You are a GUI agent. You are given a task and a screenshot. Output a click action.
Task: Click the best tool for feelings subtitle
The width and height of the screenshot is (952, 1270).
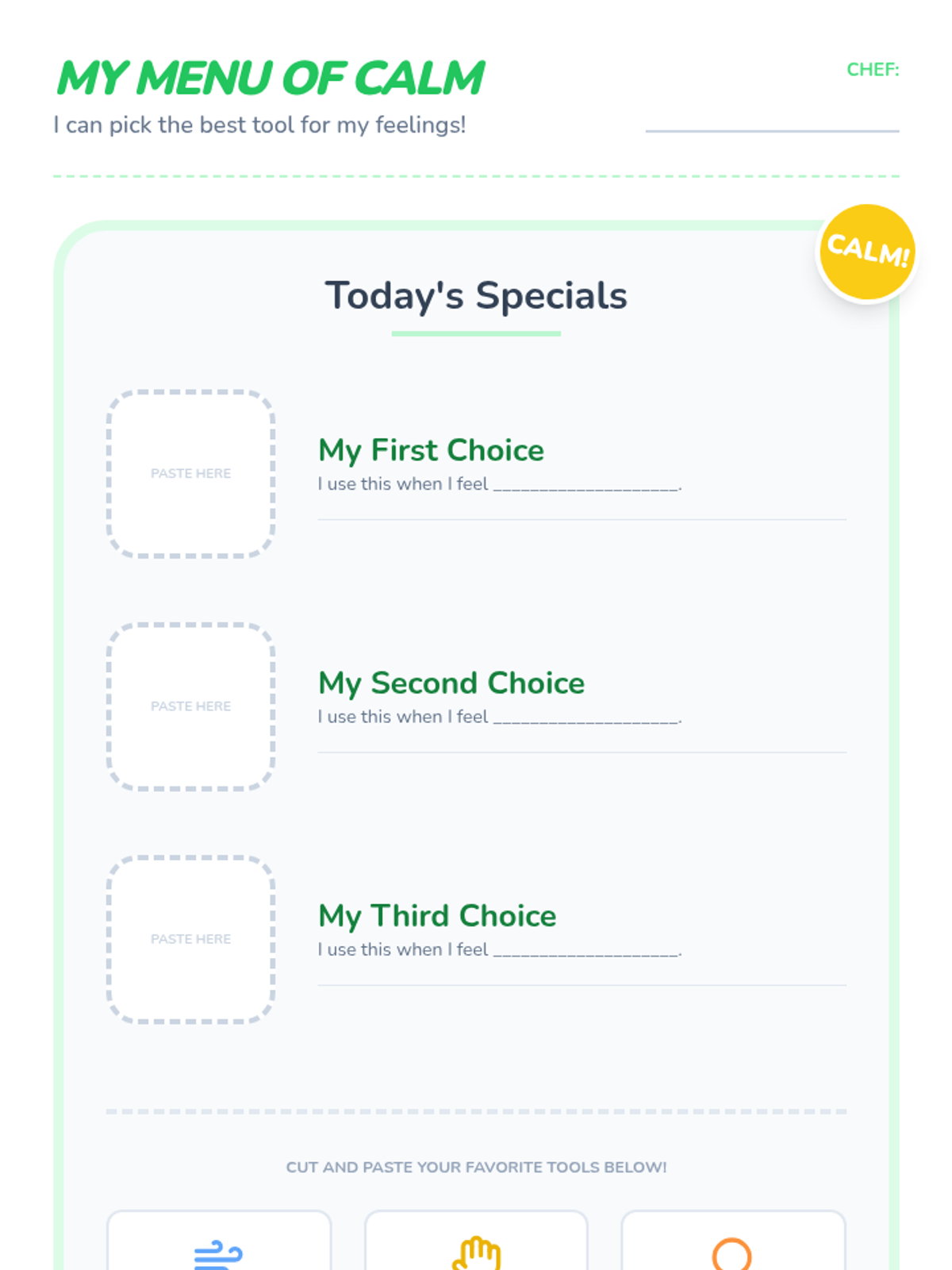pyautogui.click(x=259, y=125)
